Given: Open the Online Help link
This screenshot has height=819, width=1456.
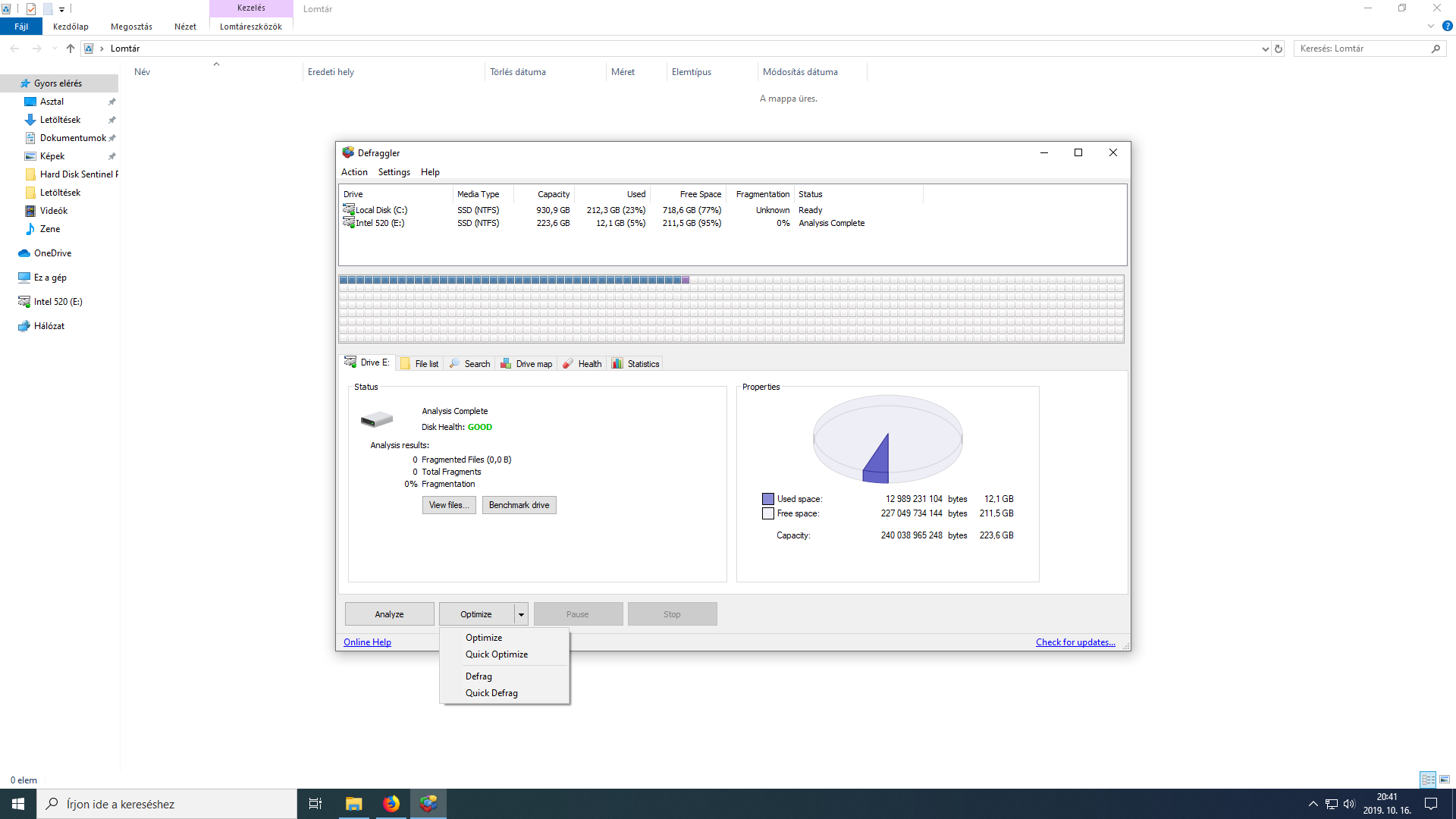Looking at the screenshot, I should pyautogui.click(x=367, y=642).
